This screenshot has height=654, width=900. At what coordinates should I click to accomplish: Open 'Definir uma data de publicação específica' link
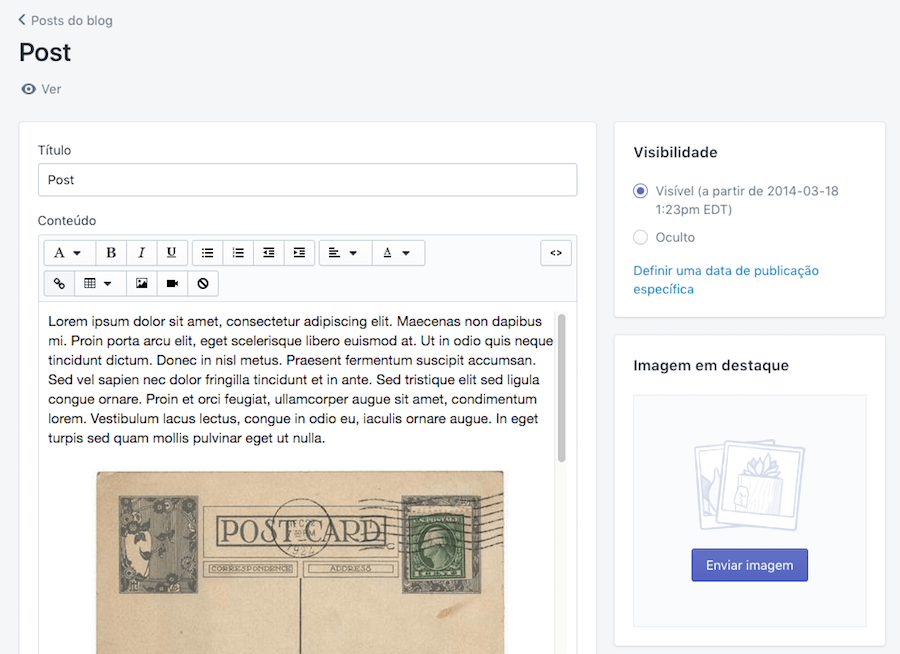point(726,280)
